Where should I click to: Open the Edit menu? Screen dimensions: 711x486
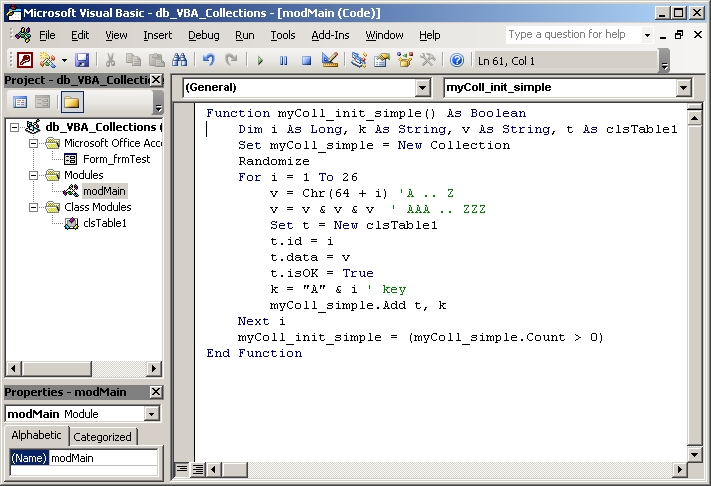click(x=80, y=35)
